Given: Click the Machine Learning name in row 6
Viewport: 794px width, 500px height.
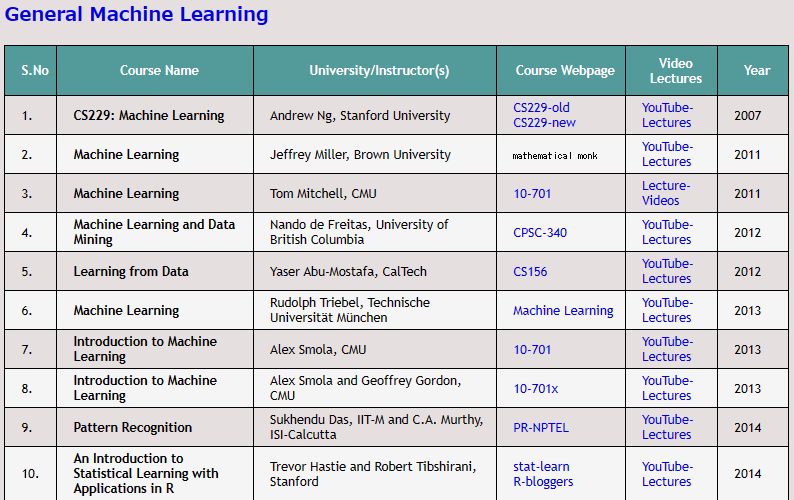Looking at the screenshot, I should click(126, 311).
